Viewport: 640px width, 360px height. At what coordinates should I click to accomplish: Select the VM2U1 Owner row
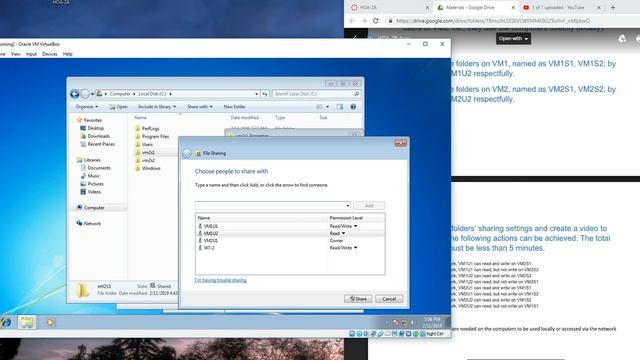(x=290, y=241)
